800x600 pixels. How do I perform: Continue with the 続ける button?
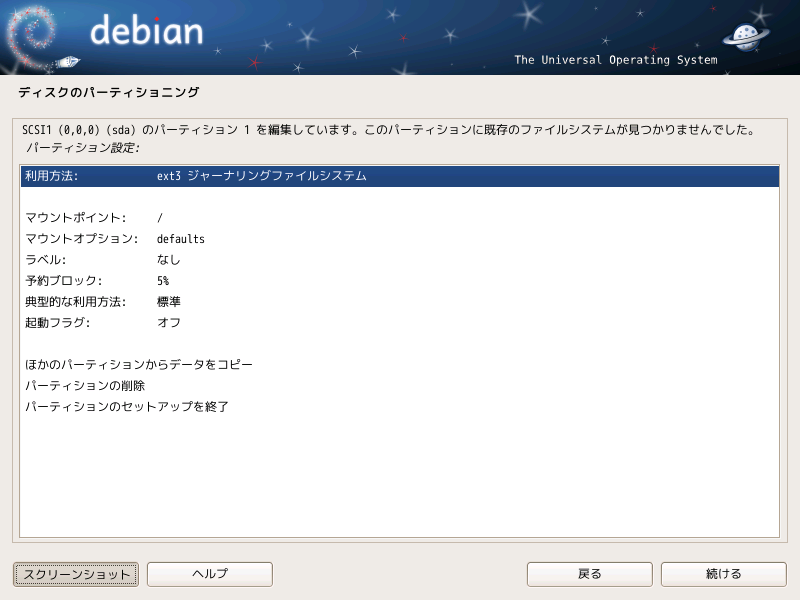723,574
